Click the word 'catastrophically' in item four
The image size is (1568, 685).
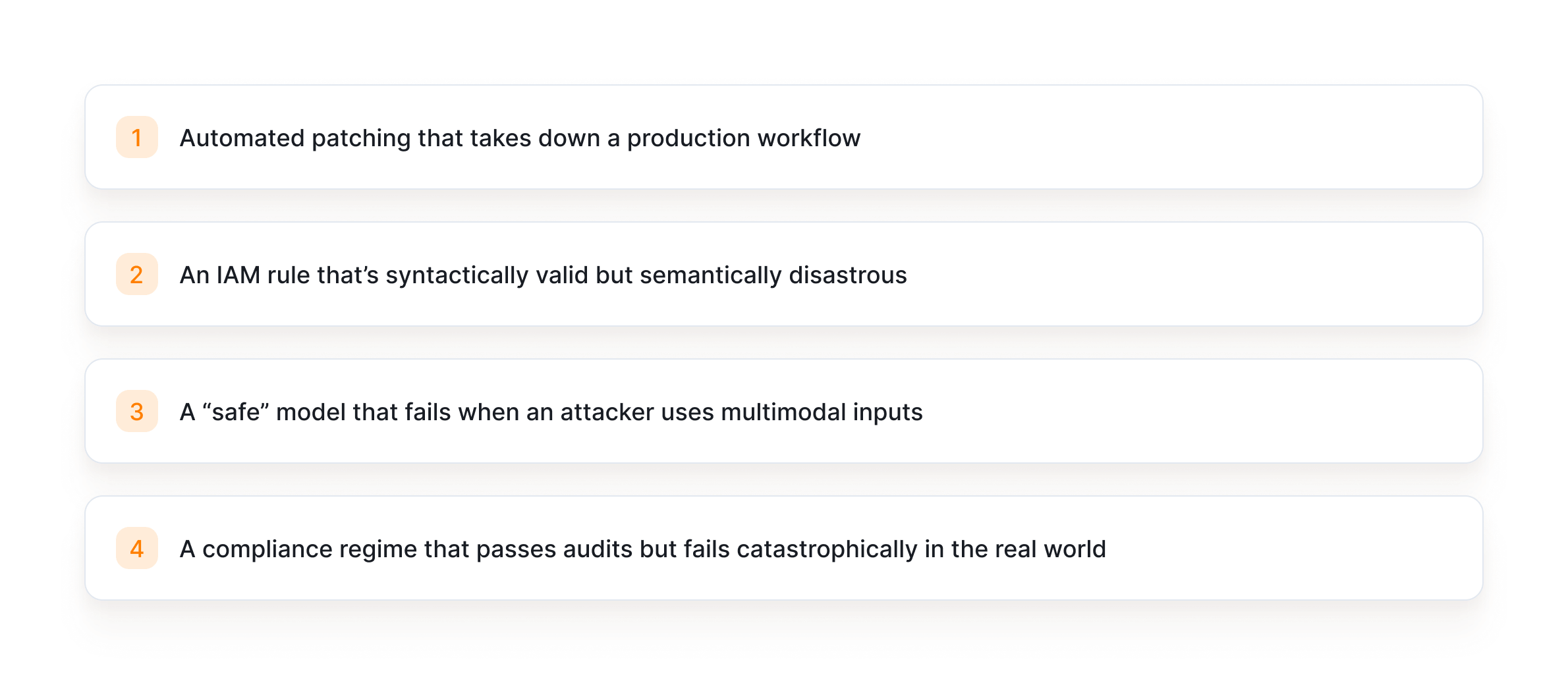coord(827,549)
